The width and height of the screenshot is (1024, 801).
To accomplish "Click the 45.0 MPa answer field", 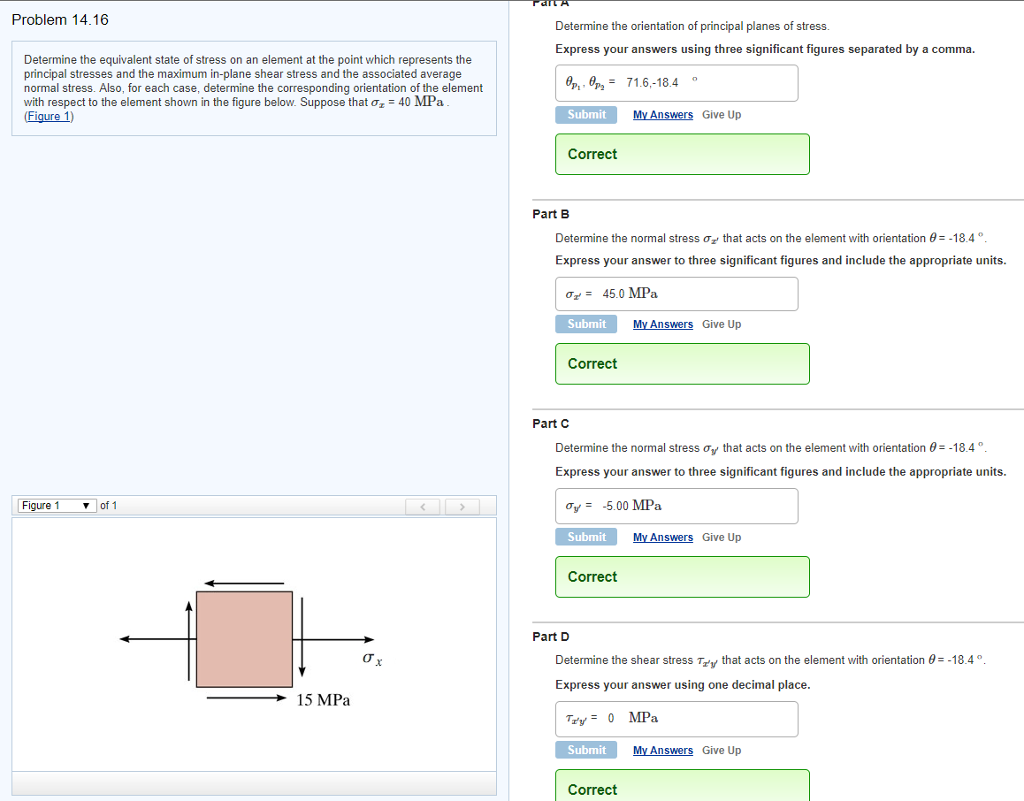I will [677, 294].
